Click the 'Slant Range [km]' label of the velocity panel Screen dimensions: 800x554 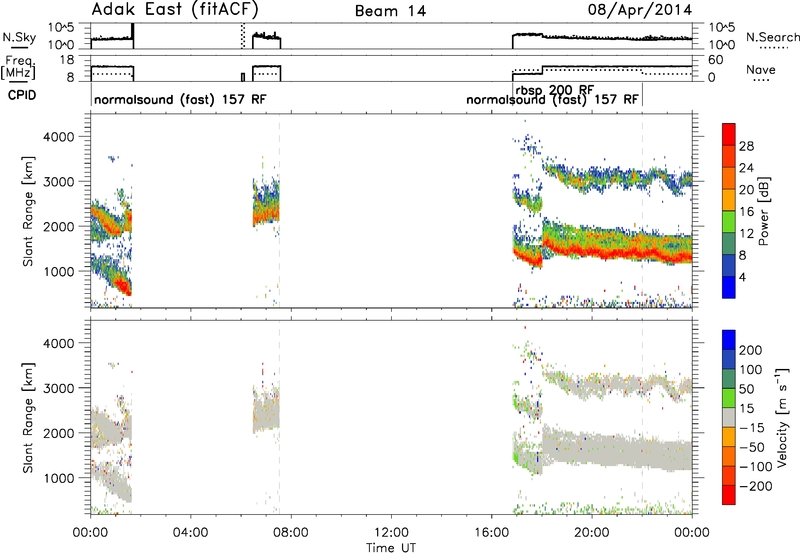(x=28, y=418)
